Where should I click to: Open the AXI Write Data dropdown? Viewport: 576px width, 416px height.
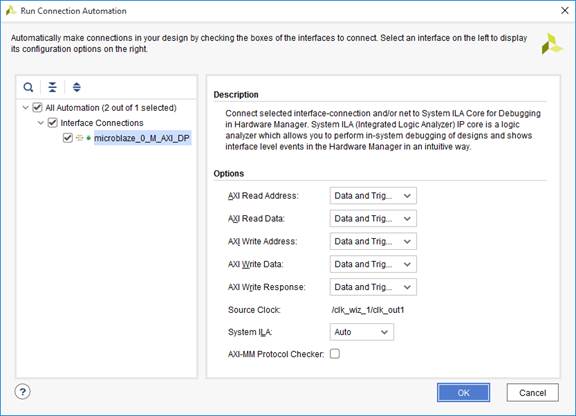pyautogui.click(x=373, y=264)
